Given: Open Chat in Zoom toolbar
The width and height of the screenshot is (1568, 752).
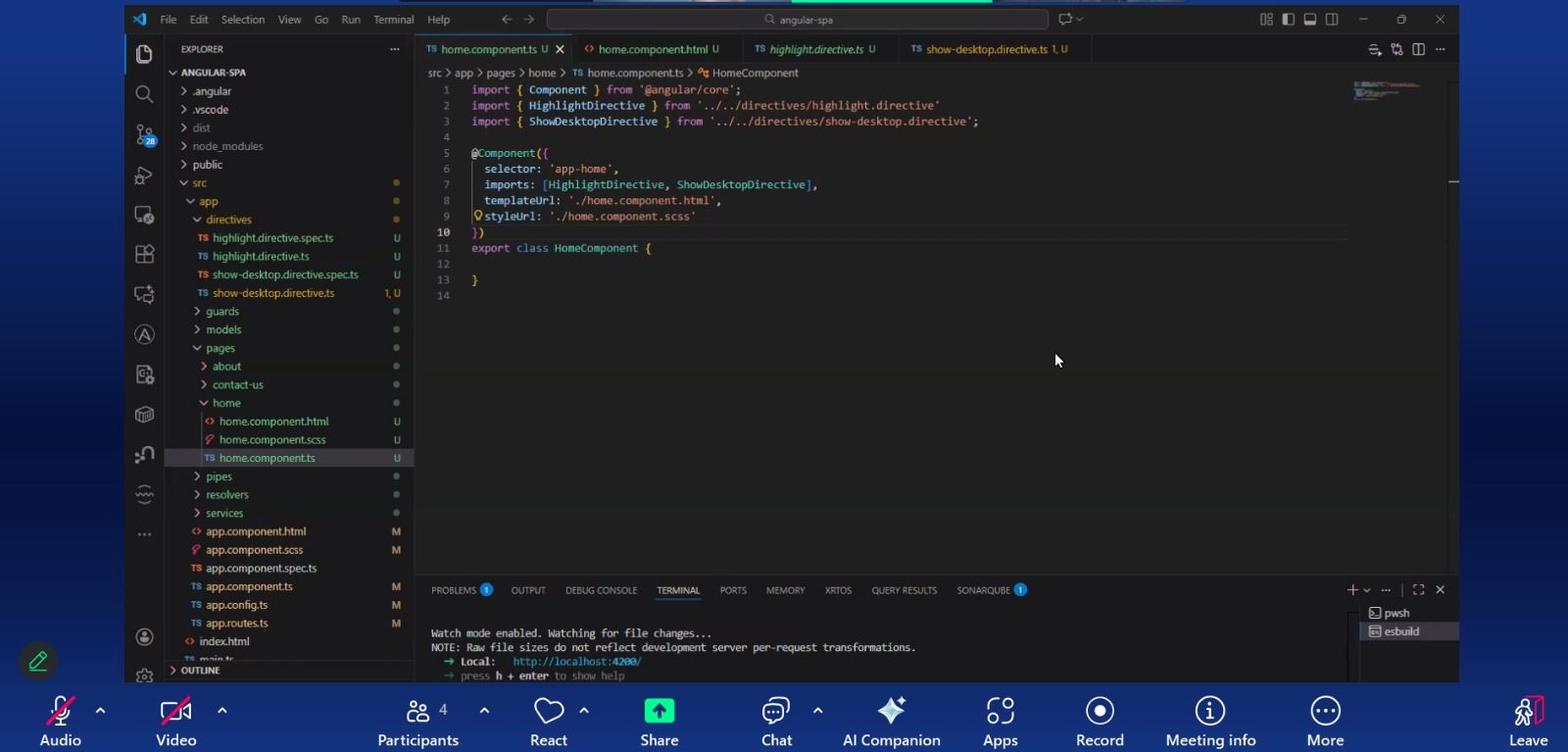Looking at the screenshot, I should pyautogui.click(x=776, y=722).
